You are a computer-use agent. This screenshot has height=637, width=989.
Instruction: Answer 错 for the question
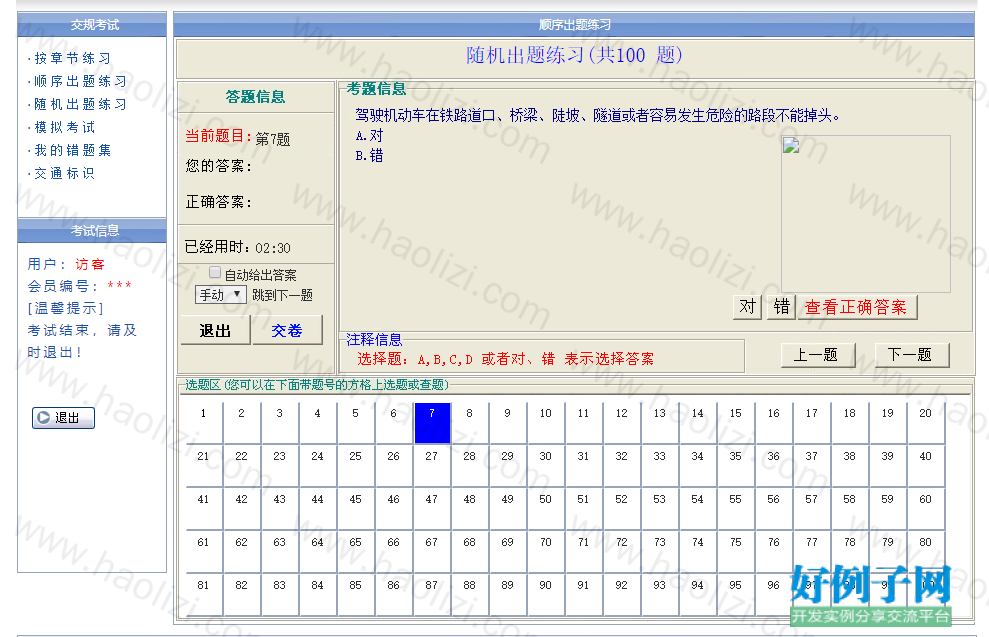point(781,307)
